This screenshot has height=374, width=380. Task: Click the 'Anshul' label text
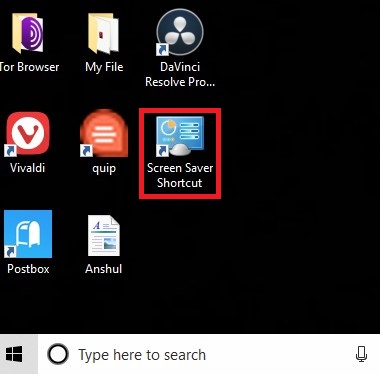coord(104,269)
